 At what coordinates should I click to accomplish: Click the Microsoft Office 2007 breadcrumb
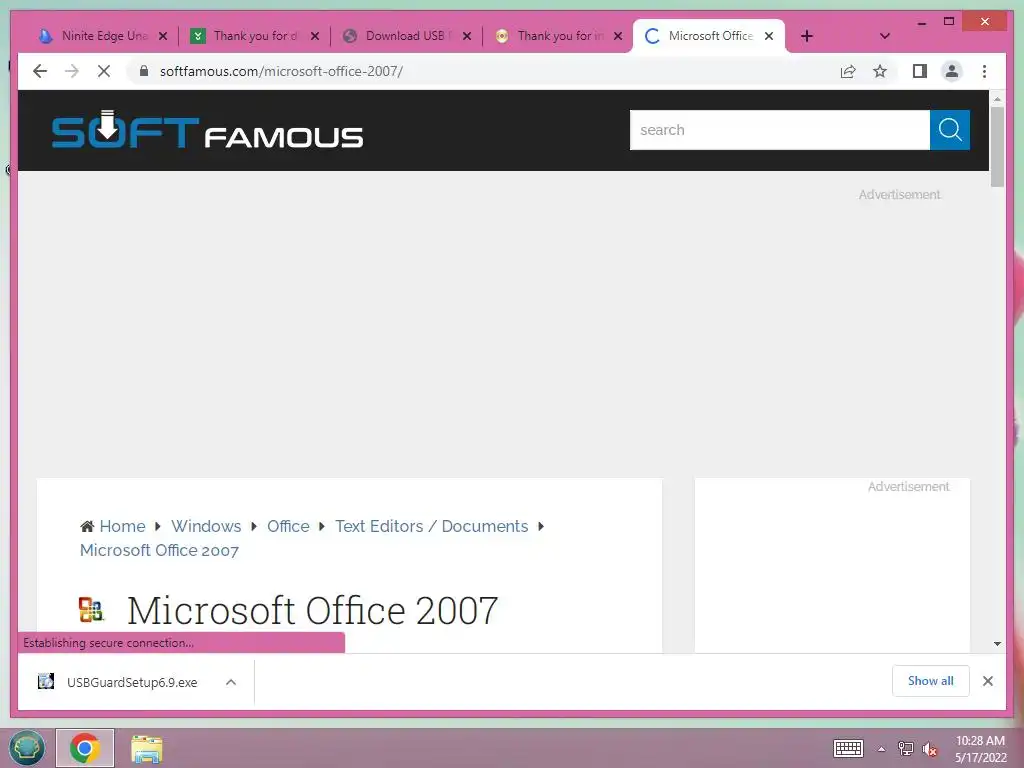159,551
